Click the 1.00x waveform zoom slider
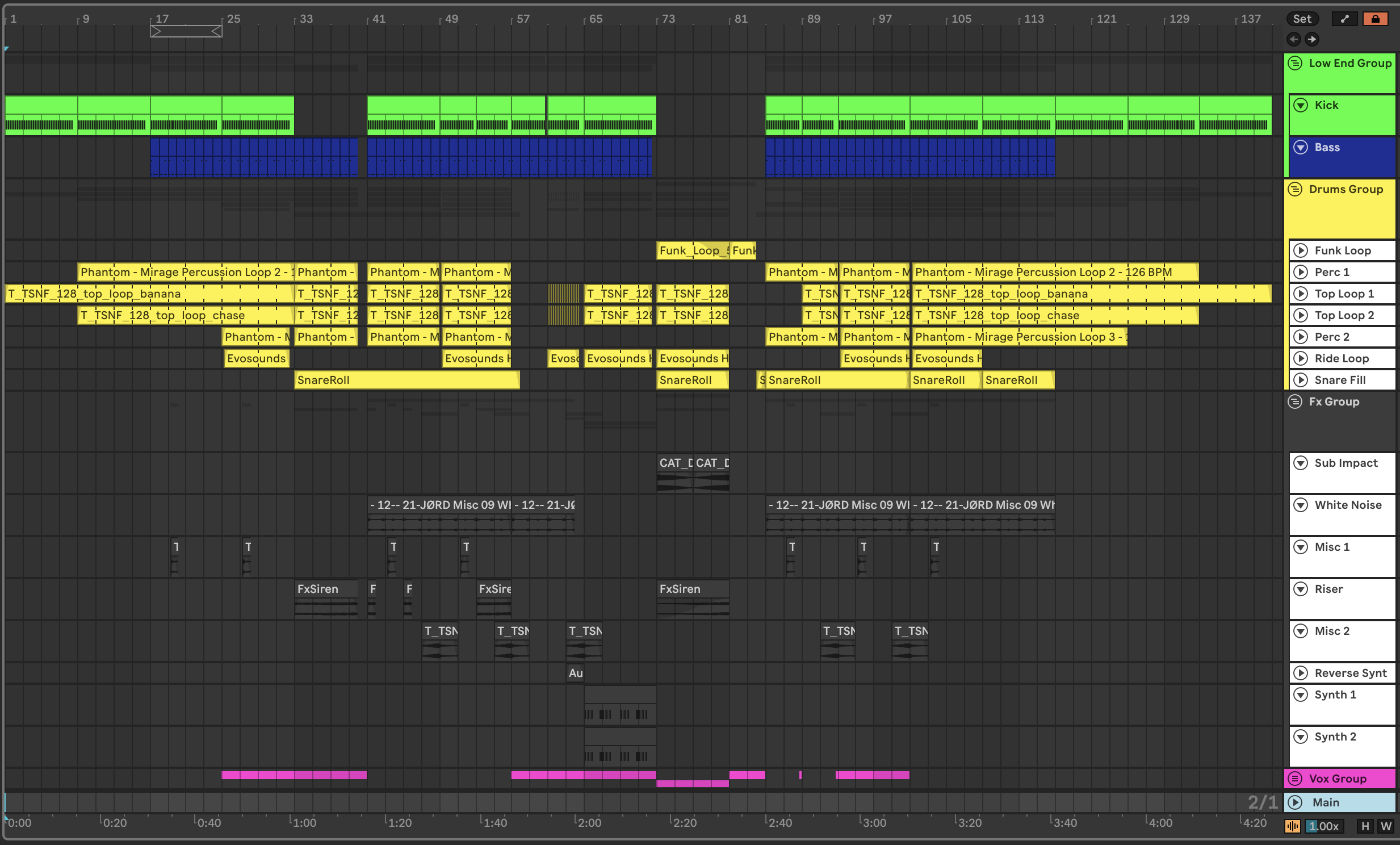Image resolution: width=1400 pixels, height=845 pixels. coord(1324,826)
